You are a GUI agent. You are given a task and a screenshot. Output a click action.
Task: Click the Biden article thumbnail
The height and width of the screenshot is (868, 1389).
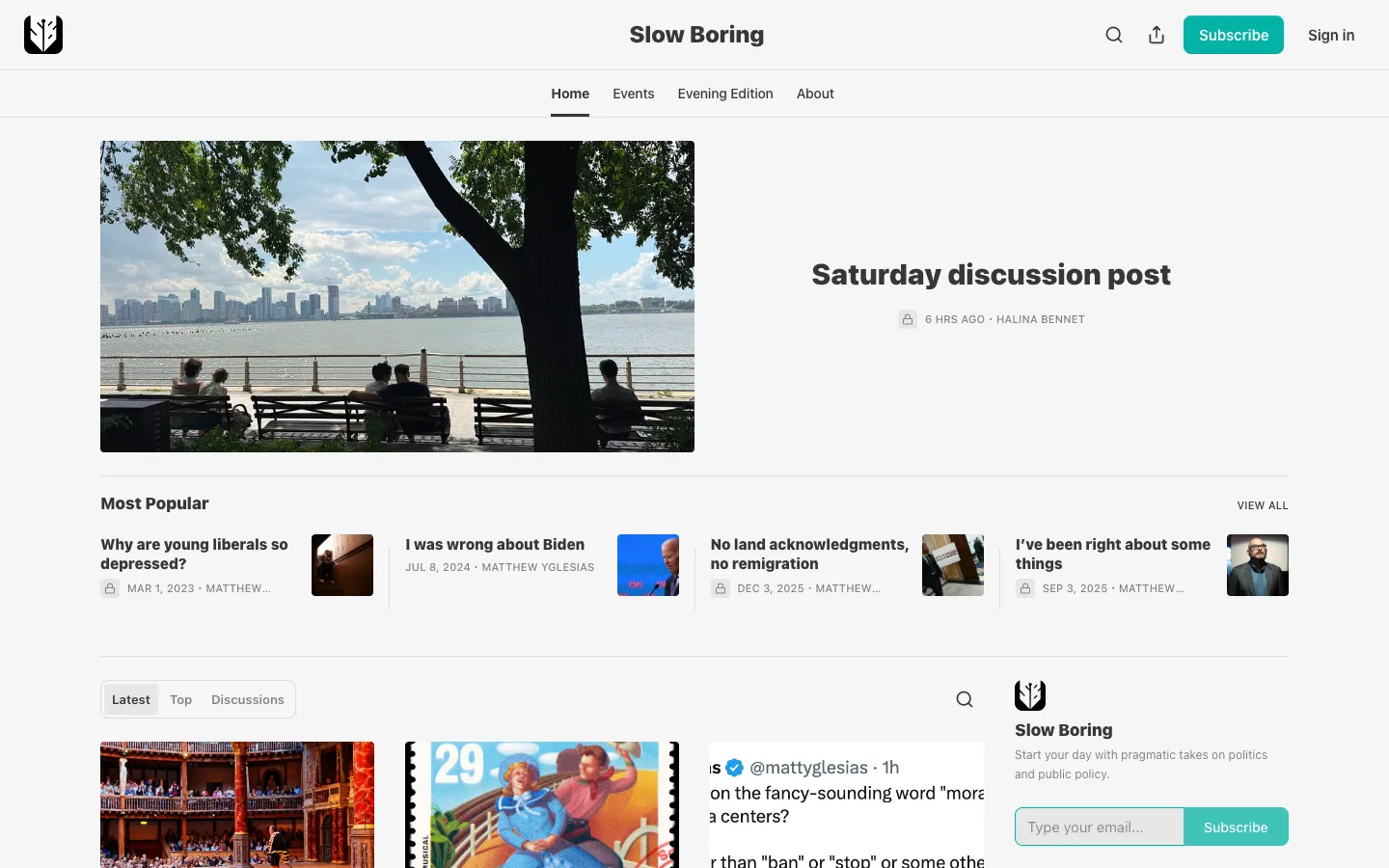click(x=648, y=565)
